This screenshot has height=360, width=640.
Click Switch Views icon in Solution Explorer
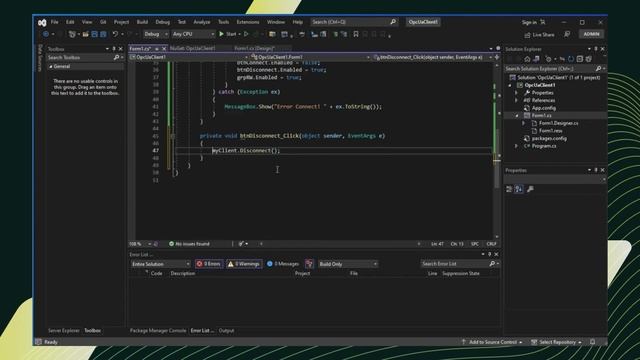[536, 59]
